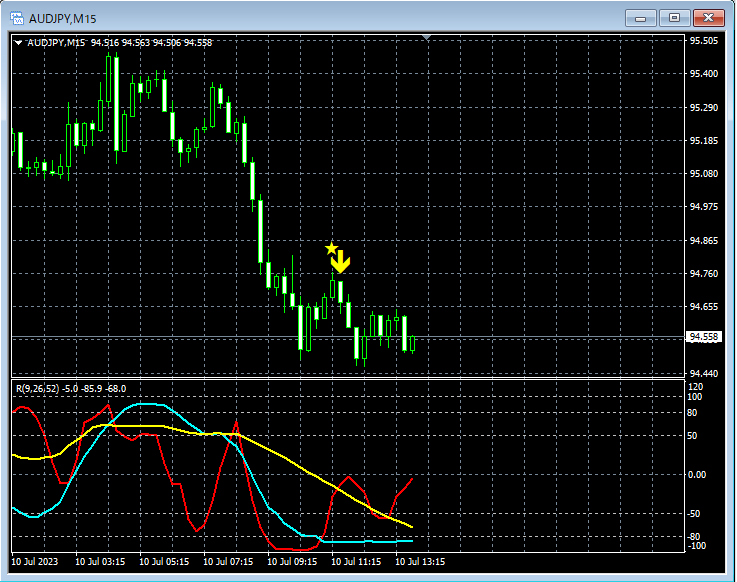
Task: Select the cyan indicator line's last point
Action: pyautogui.click(x=412, y=541)
